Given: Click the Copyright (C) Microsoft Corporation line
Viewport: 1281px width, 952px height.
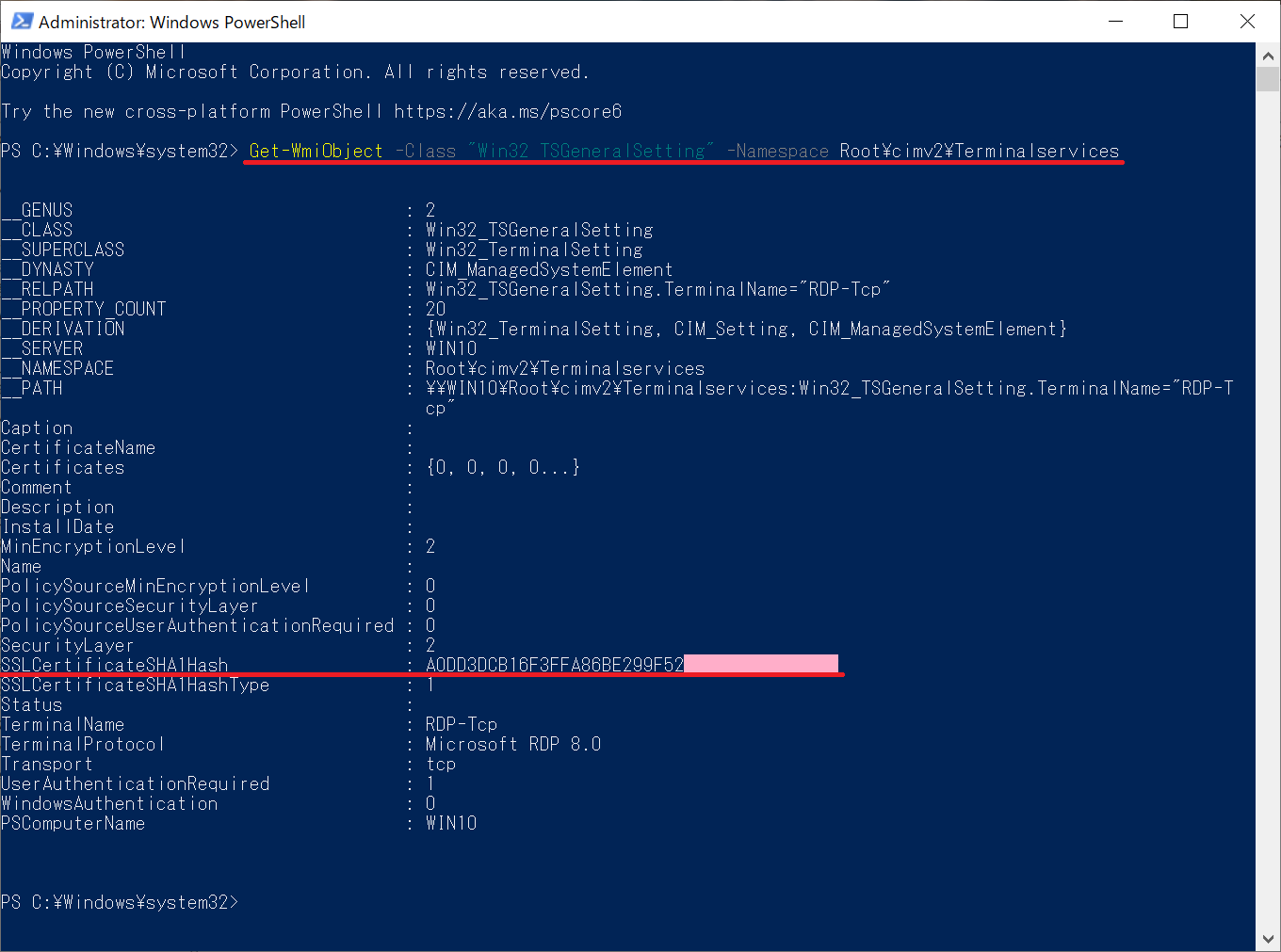Looking at the screenshot, I should coord(295,72).
